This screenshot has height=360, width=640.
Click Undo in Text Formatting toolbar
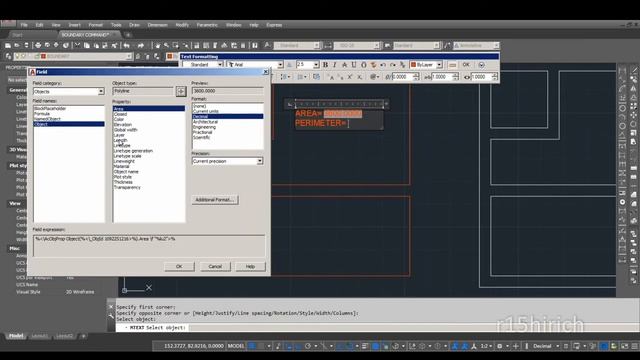[x=383, y=65]
